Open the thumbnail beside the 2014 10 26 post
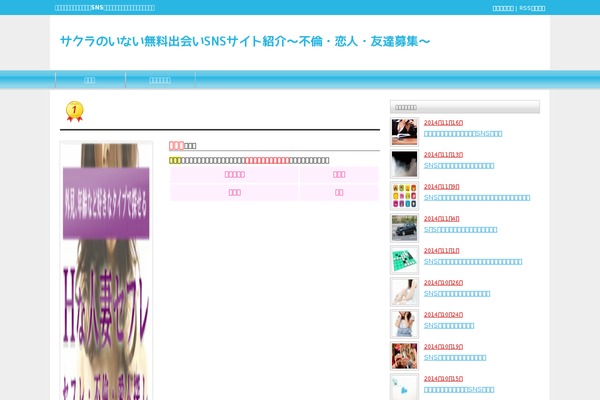 [x=404, y=292]
